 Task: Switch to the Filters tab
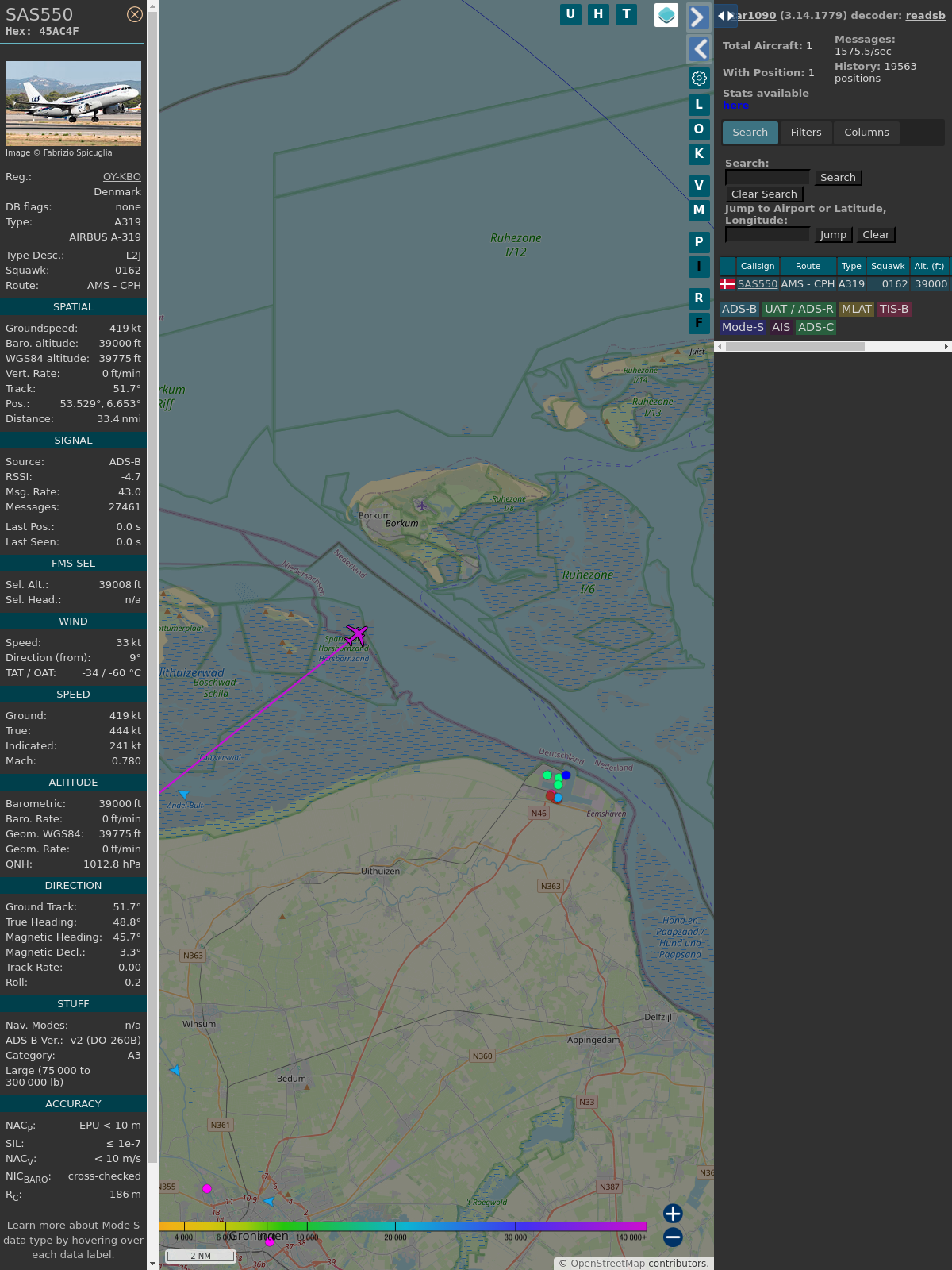click(805, 133)
